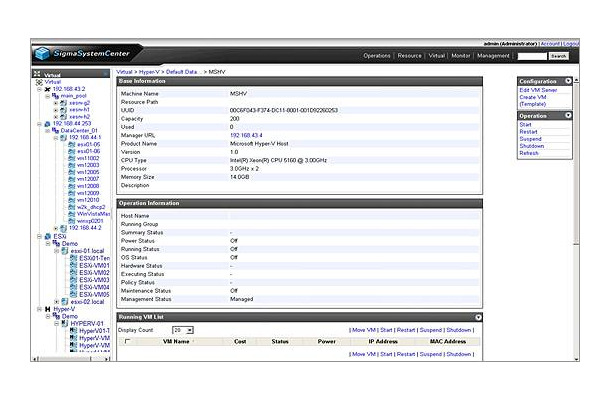The width and height of the screenshot is (610, 400).
Task: Click the esxi-01.local host icon
Action: [65, 251]
